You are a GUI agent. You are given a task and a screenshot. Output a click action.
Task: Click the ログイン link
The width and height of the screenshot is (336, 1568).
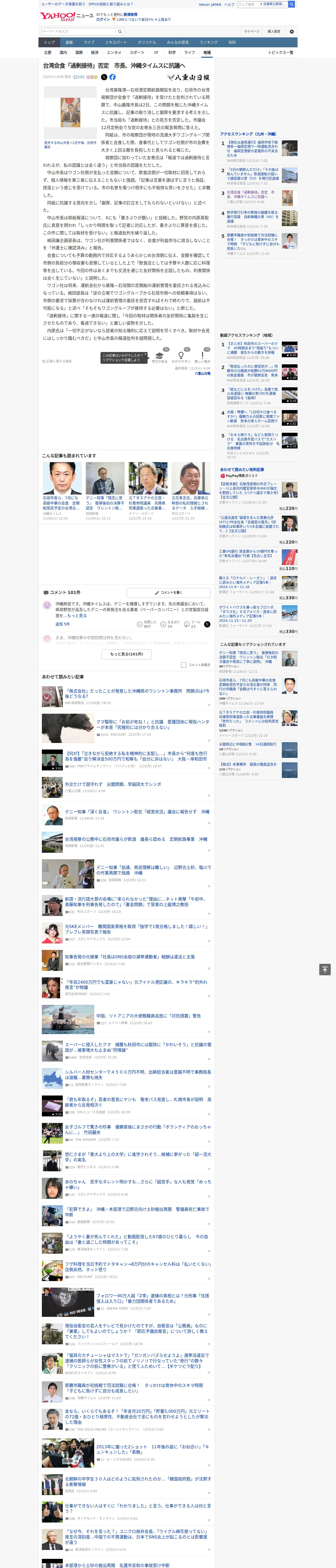click(x=103, y=20)
